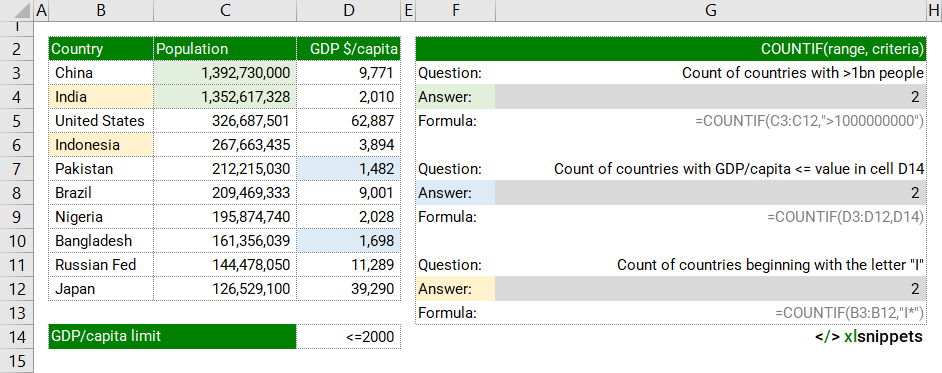Select the Japan cell
The width and height of the screenshot is (942, 373).
[x=101, y=290]
